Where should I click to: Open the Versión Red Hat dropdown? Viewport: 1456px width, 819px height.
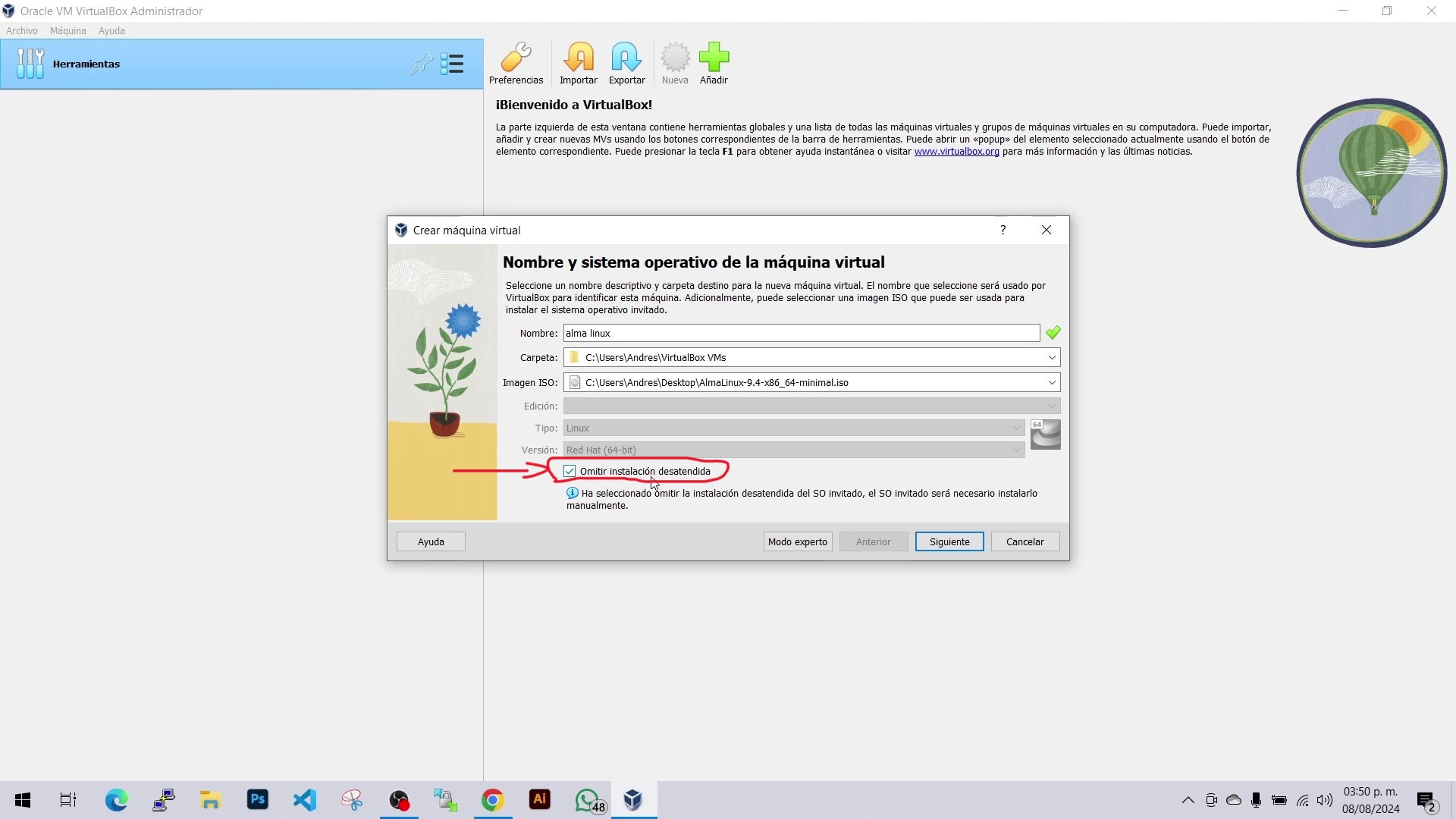point(794,450)
